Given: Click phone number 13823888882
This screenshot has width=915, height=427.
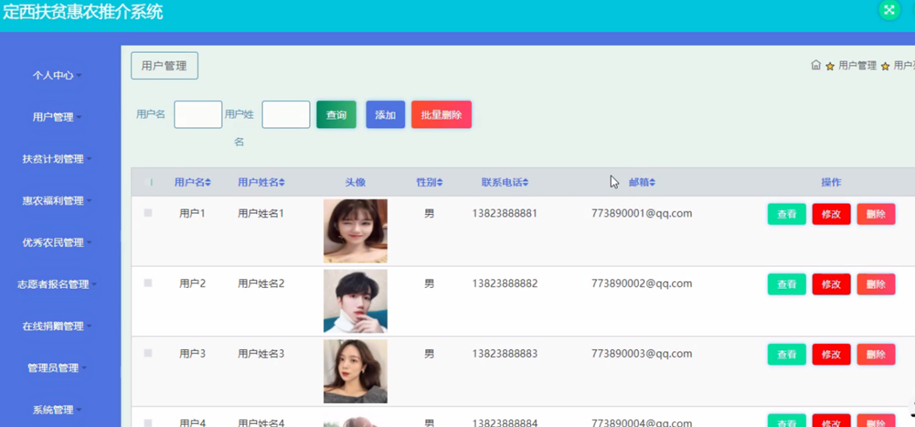Looking at the screenshot, I should [x=505, y=284].
